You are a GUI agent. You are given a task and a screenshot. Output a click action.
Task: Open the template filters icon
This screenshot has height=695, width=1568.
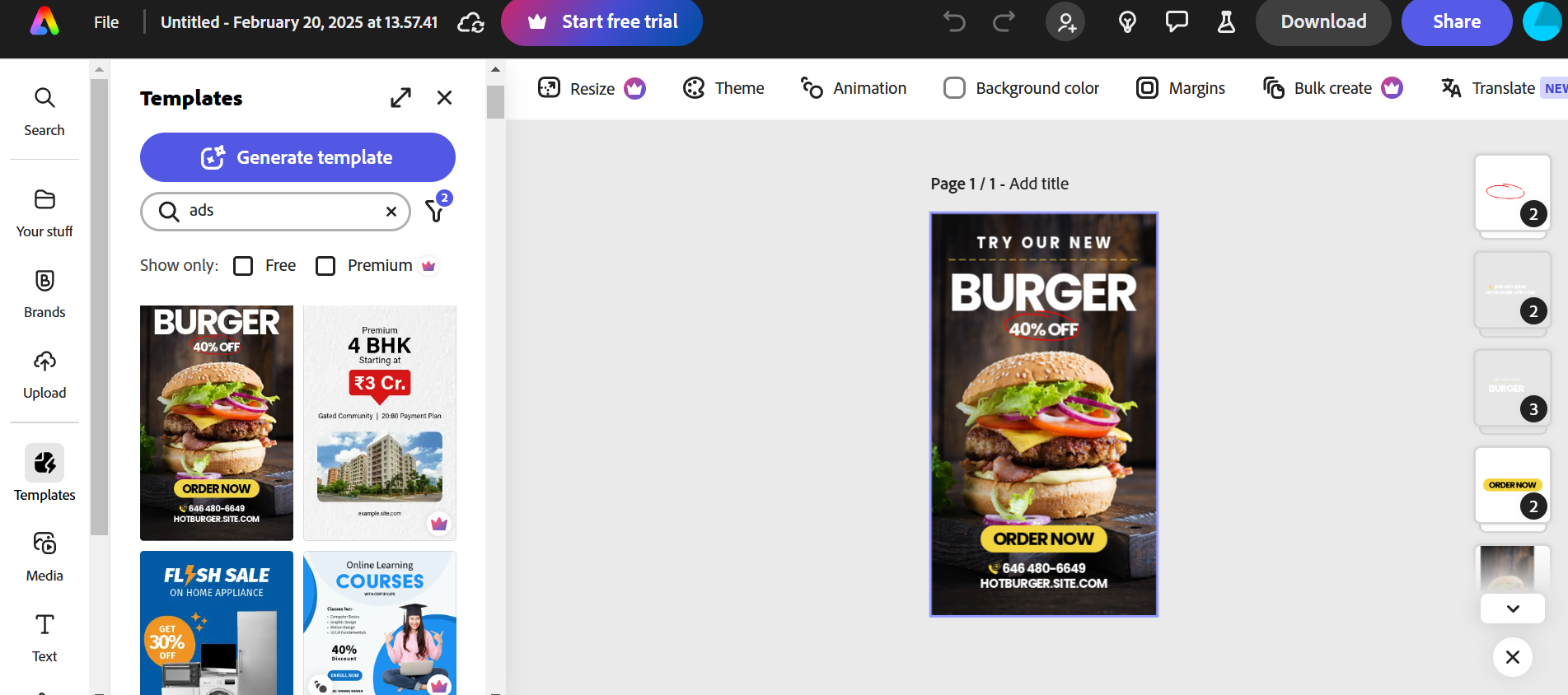[x=436, y=211]
